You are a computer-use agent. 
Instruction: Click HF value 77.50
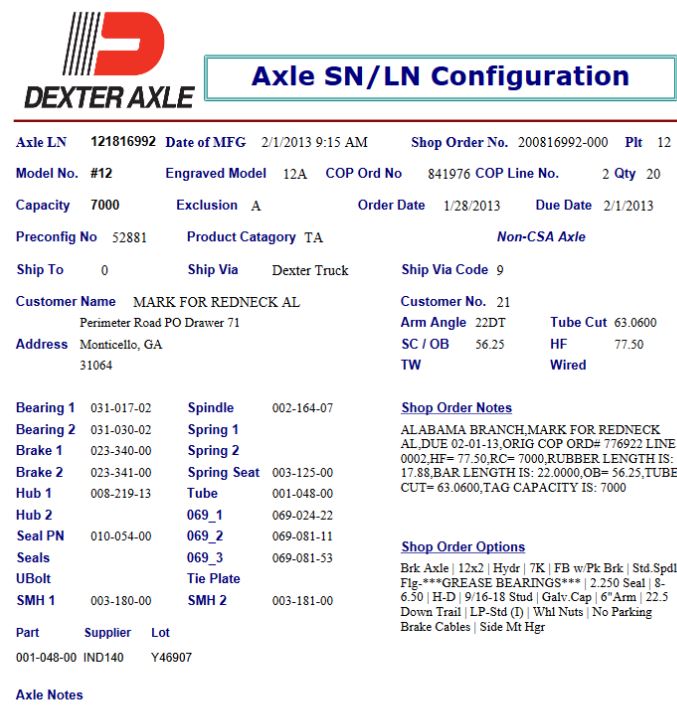pos(629,344)
